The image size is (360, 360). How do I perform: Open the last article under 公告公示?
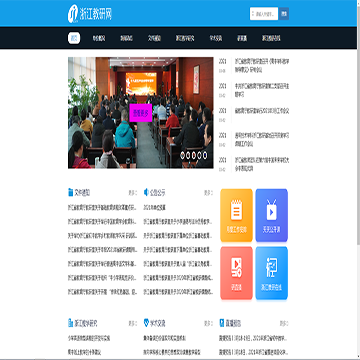point(178,292)
